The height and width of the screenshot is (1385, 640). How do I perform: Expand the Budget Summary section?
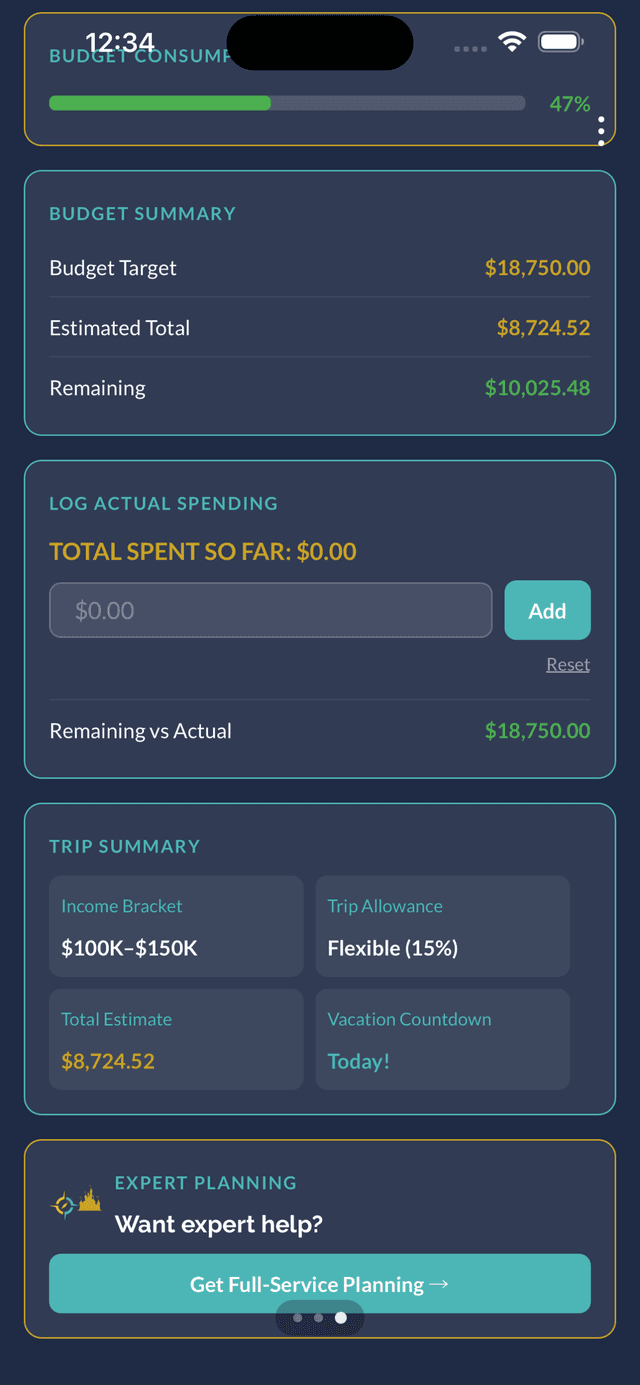142,213
